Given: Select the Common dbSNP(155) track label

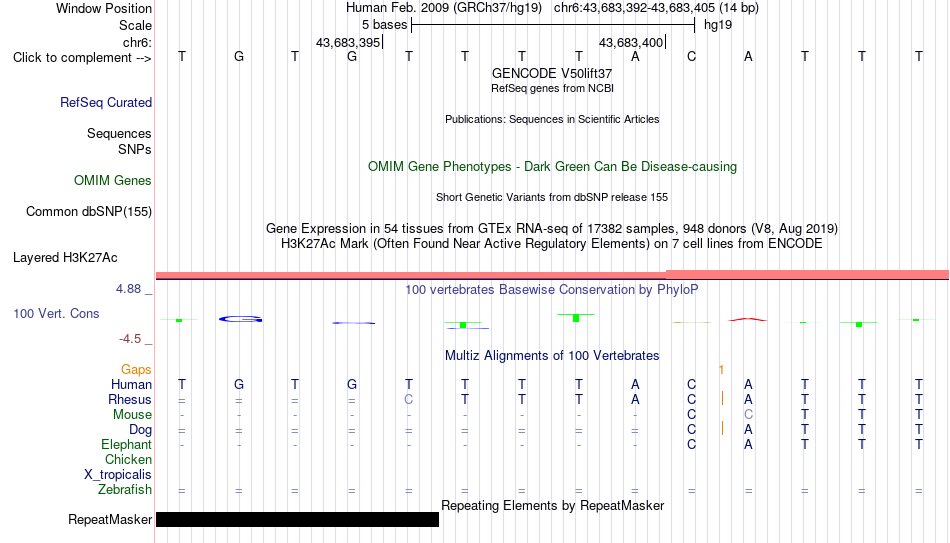Looking at the screenshot, I should coord(89,212).
